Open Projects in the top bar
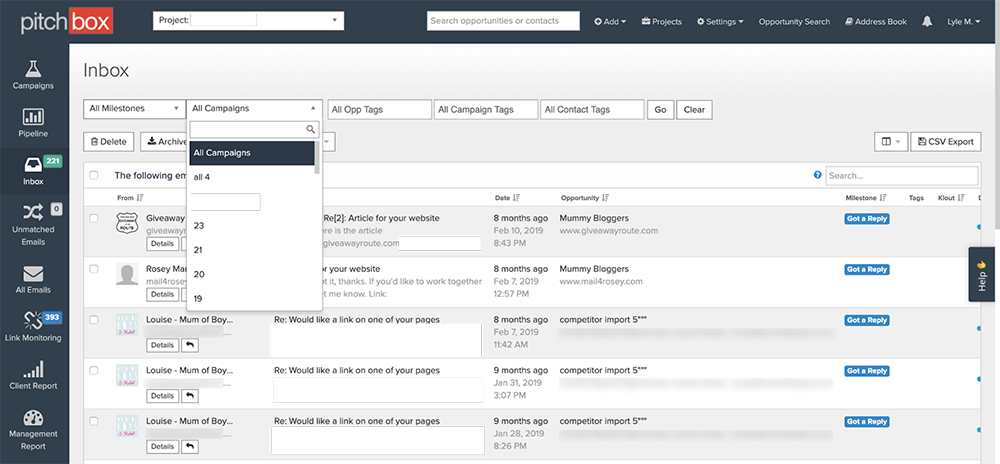Screen dimensions: 1000x464 [661, 22]
